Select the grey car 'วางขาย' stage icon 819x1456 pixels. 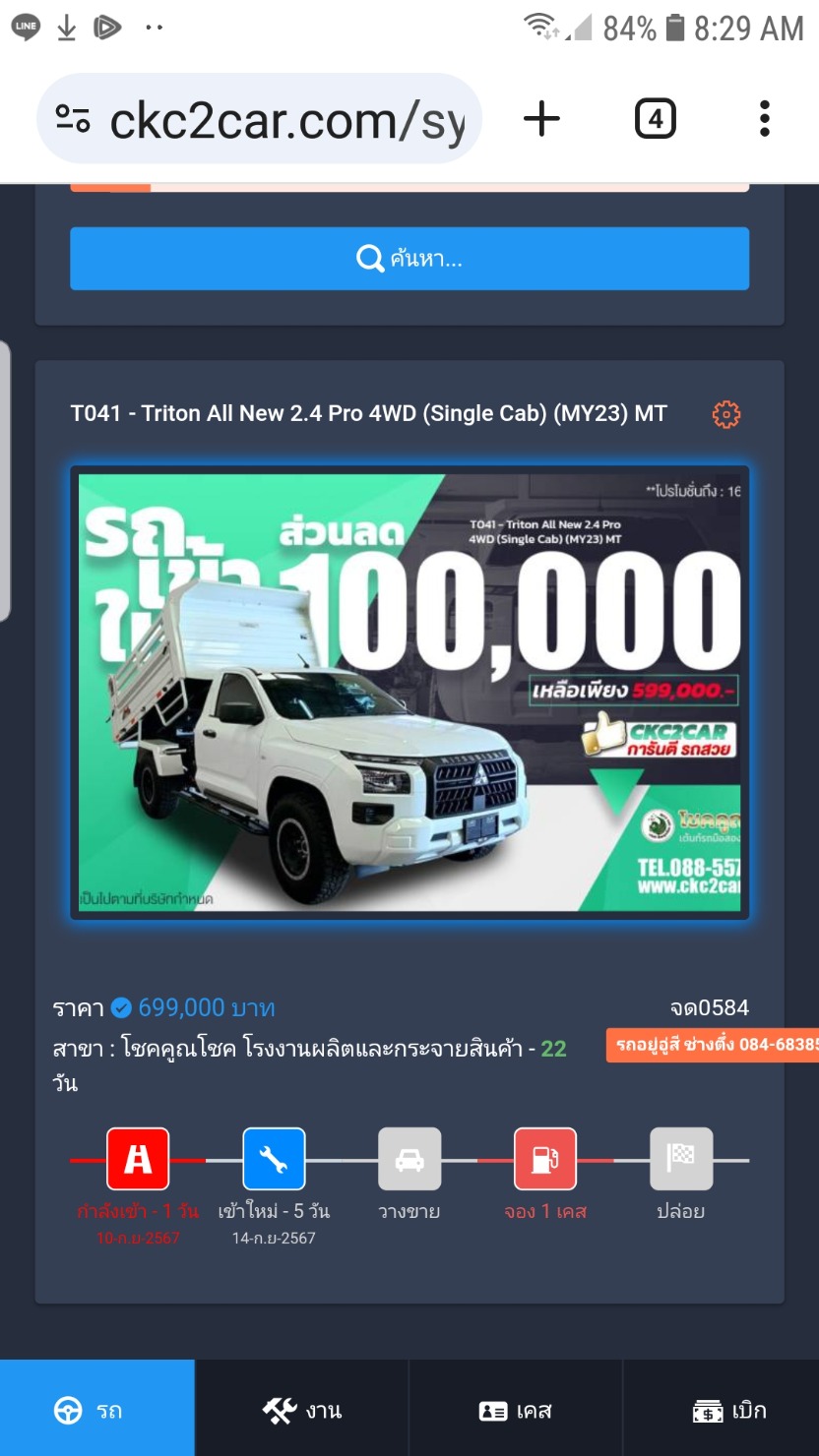[409, 1160]
